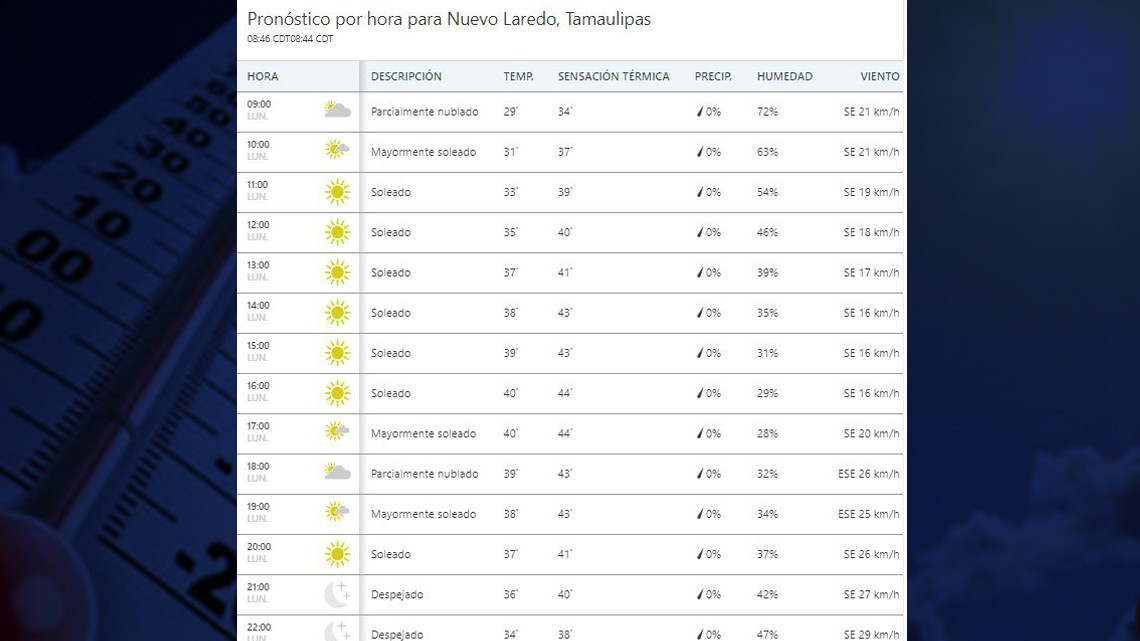The height and width of the screenshot is (641, 1140).
Task: Click the mostly sunny icon at 10:00
Action: [x=337, y=150]
